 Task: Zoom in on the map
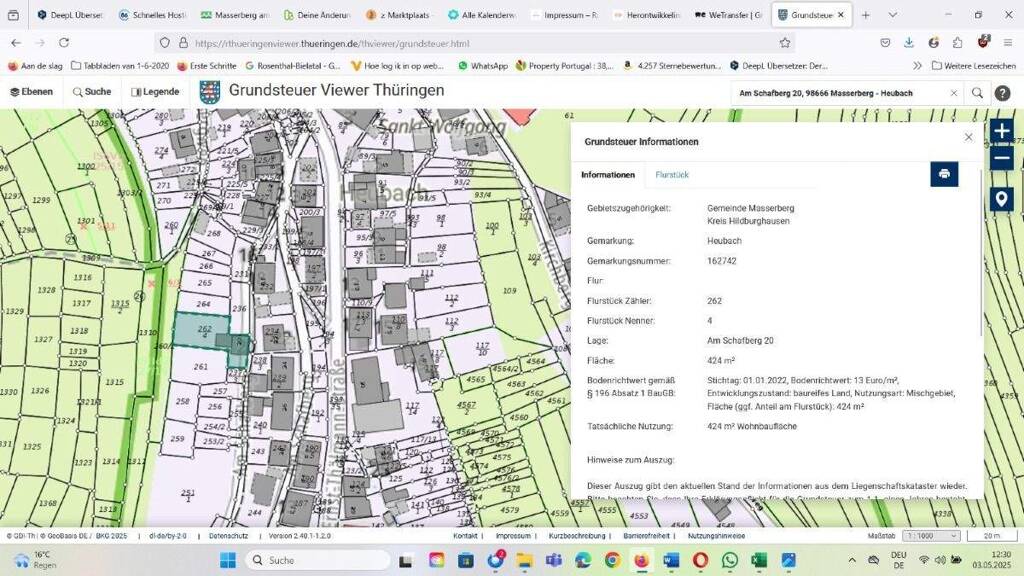[1001, 131]
